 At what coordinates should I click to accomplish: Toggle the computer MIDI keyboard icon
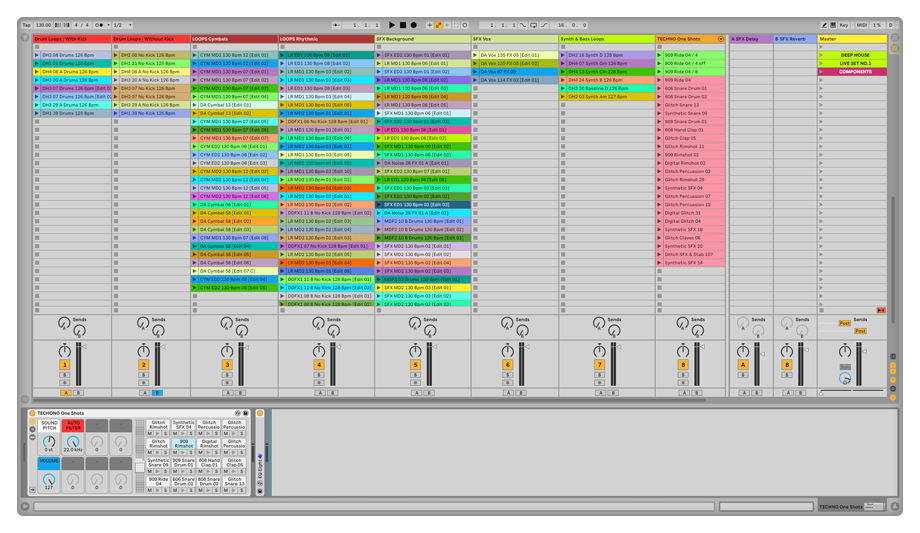(x=833, y=25)
